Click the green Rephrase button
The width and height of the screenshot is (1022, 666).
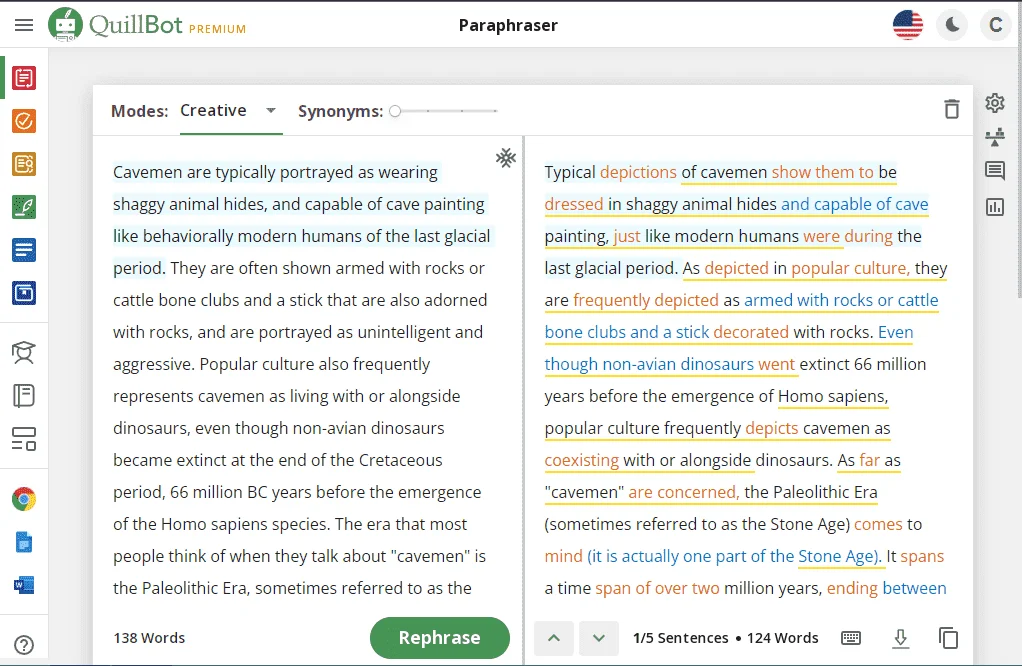[440, 638]
